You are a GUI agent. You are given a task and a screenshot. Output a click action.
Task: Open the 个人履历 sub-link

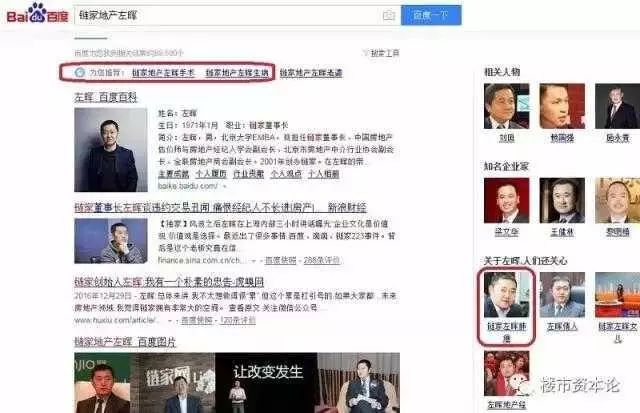coord(211,174)
